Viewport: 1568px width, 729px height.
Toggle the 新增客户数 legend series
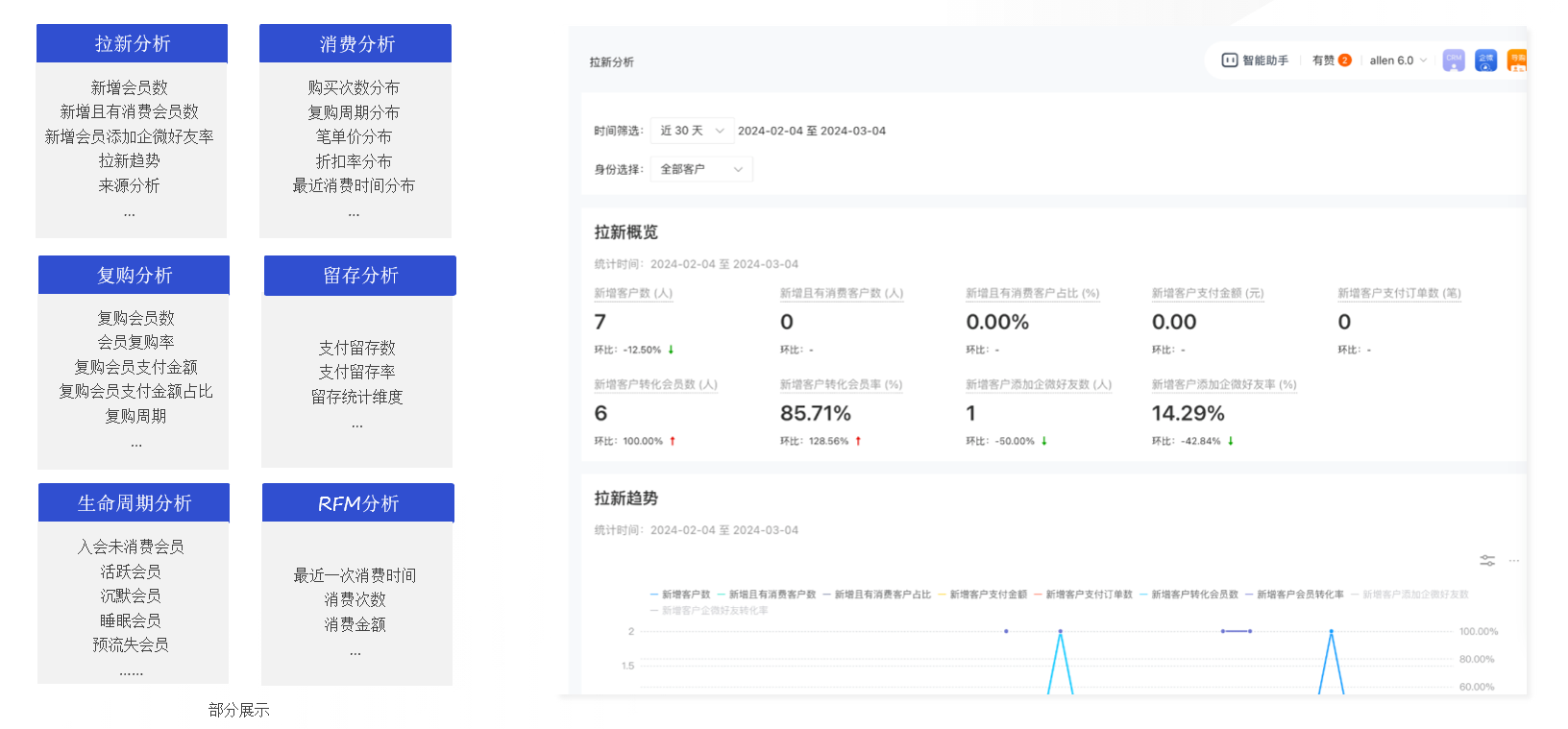point(680,595)
